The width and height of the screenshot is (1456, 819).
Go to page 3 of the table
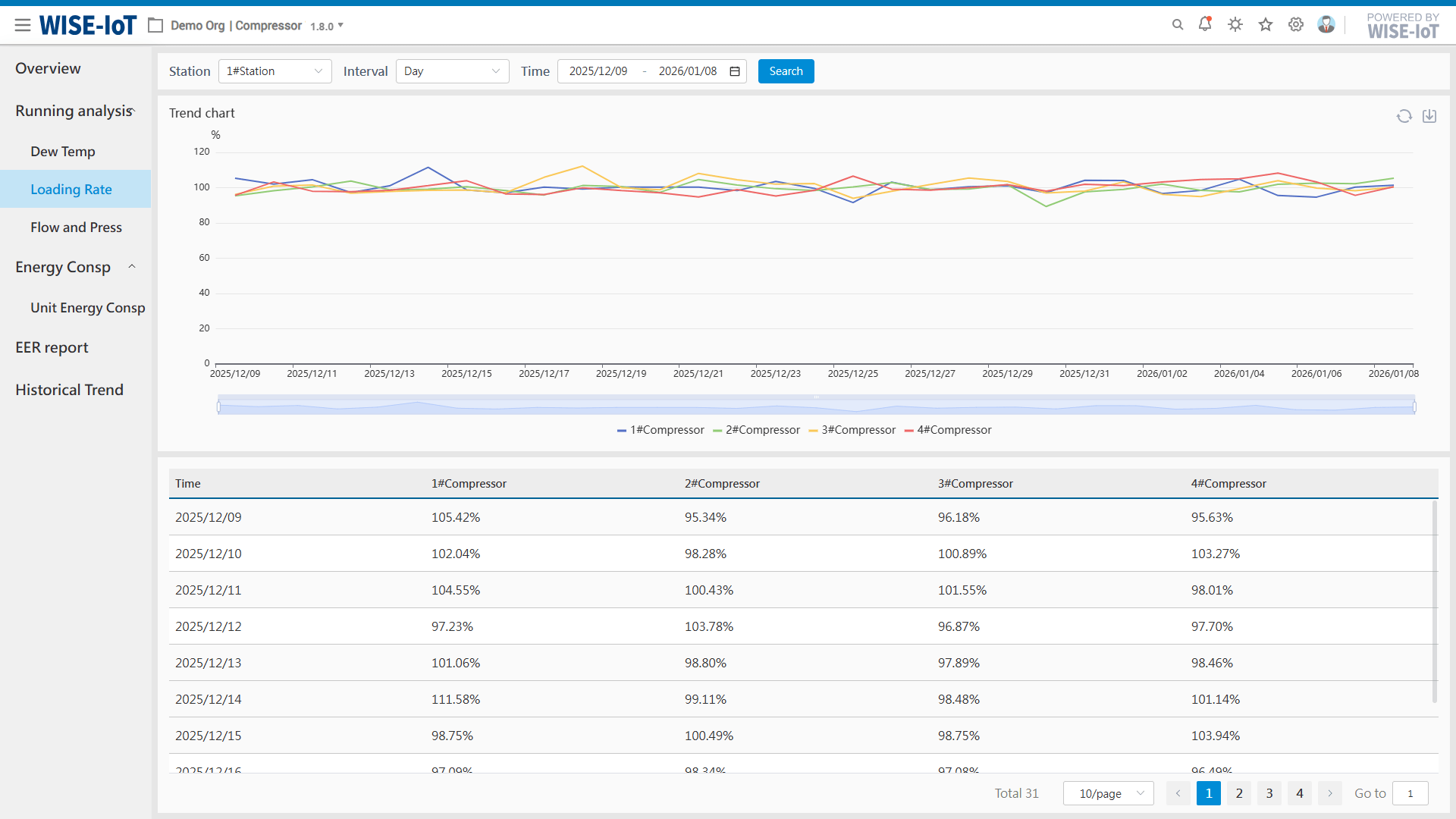[x=1269, y=793]
